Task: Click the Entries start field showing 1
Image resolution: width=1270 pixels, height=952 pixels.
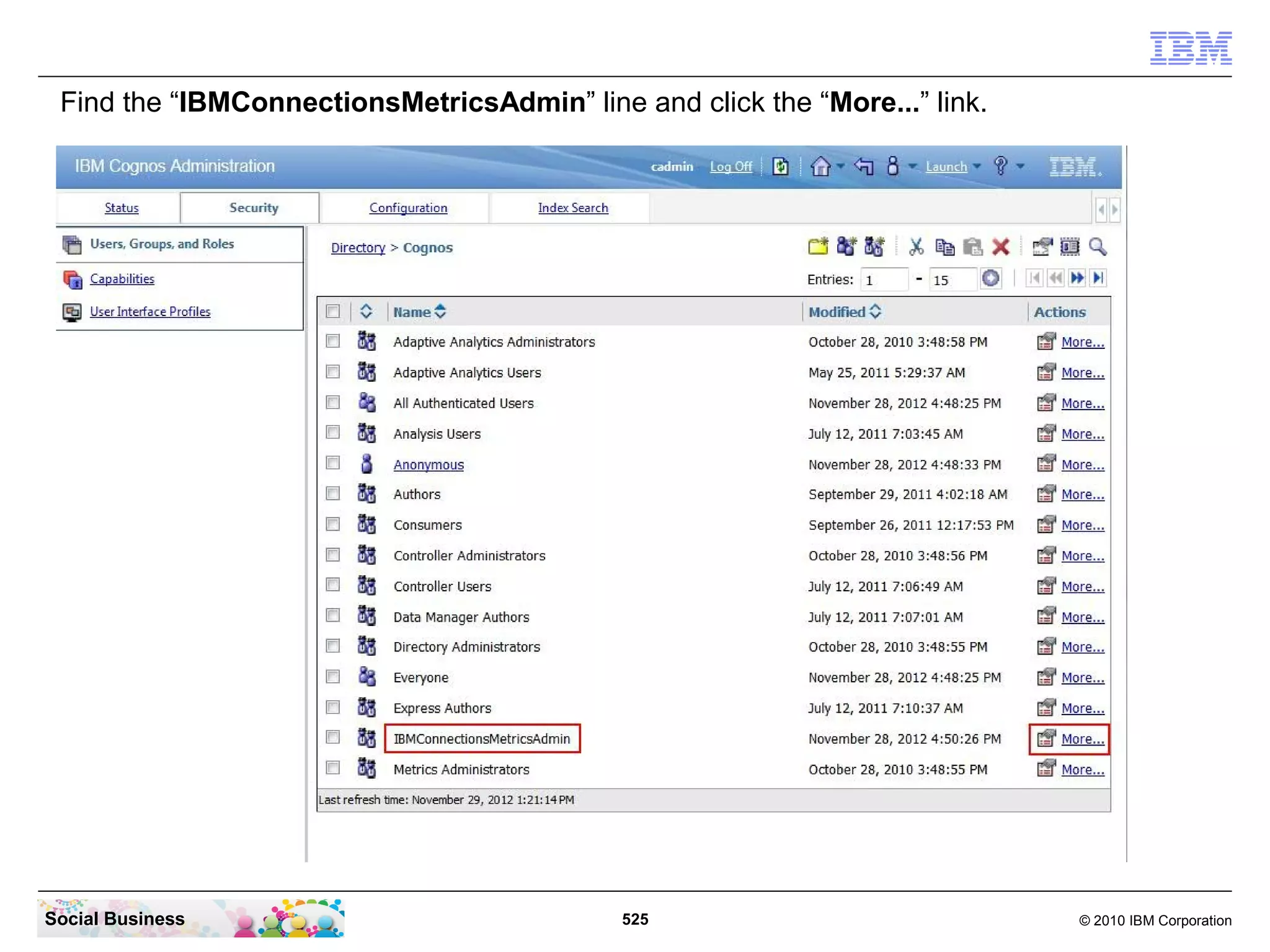Action: tap(885, 280)
